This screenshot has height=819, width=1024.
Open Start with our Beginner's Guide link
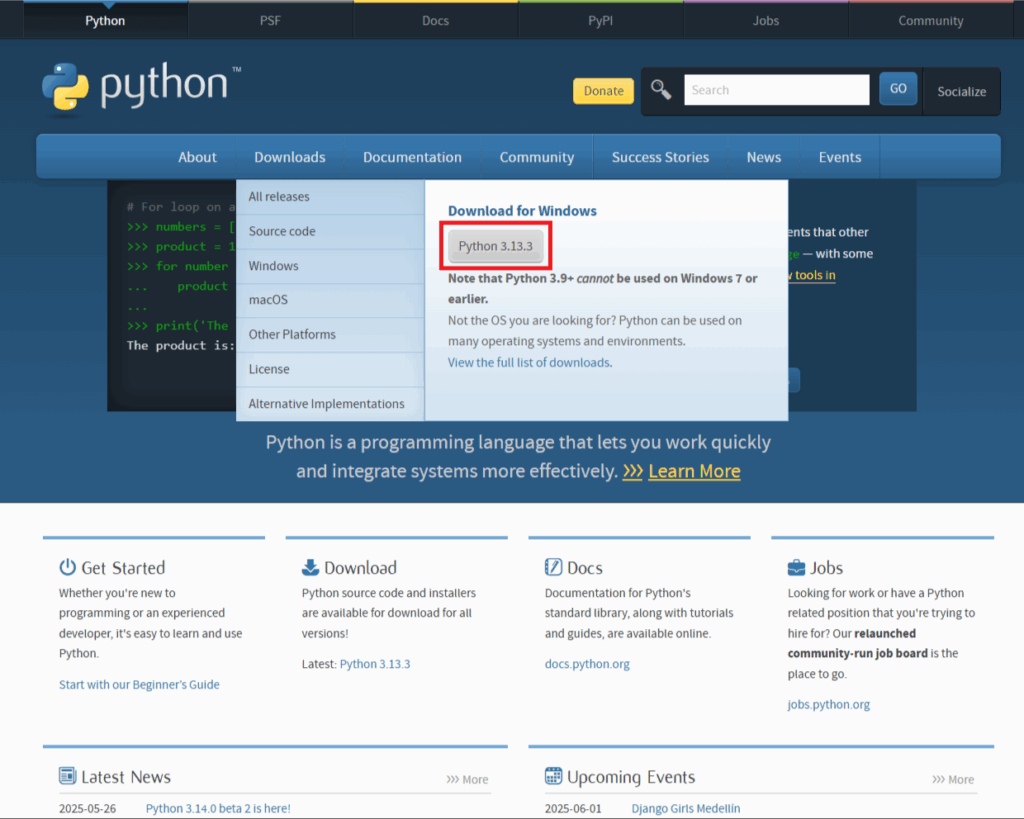click(x=139, y=684)
